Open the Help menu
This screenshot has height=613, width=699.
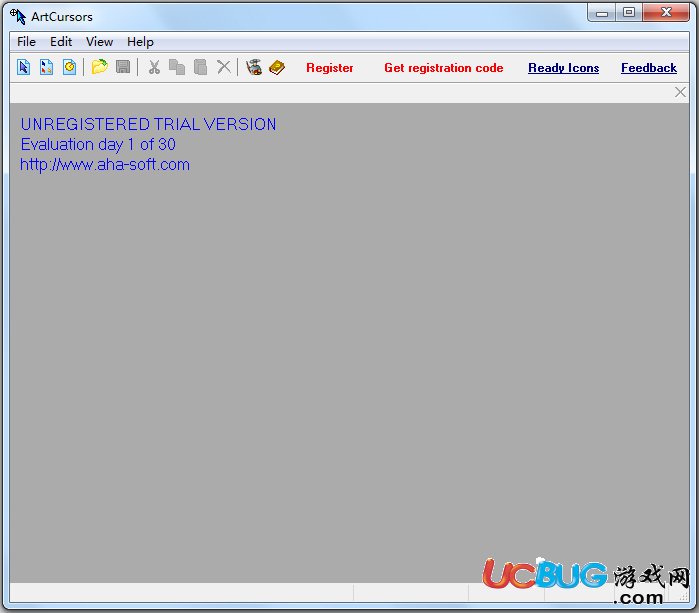140,42
